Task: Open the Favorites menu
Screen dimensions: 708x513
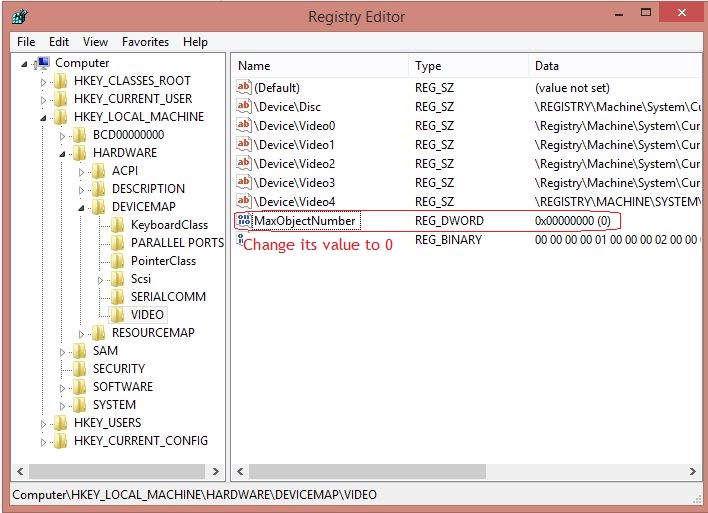Action: [x=145, y=42]
